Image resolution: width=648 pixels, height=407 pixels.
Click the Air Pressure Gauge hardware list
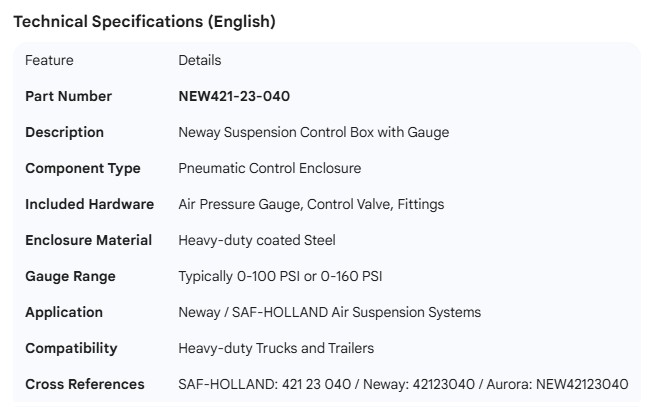311,204
